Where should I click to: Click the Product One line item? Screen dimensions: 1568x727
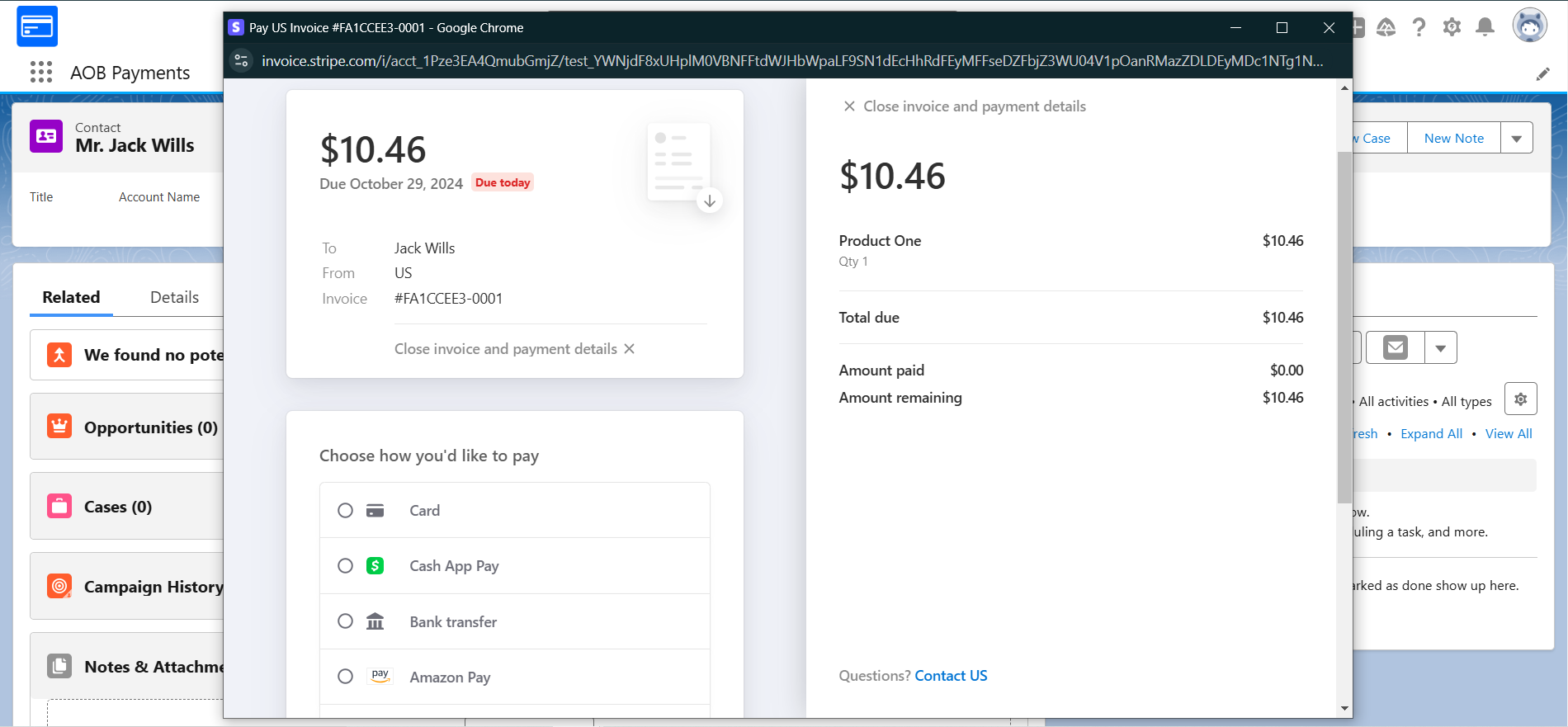1071,251
